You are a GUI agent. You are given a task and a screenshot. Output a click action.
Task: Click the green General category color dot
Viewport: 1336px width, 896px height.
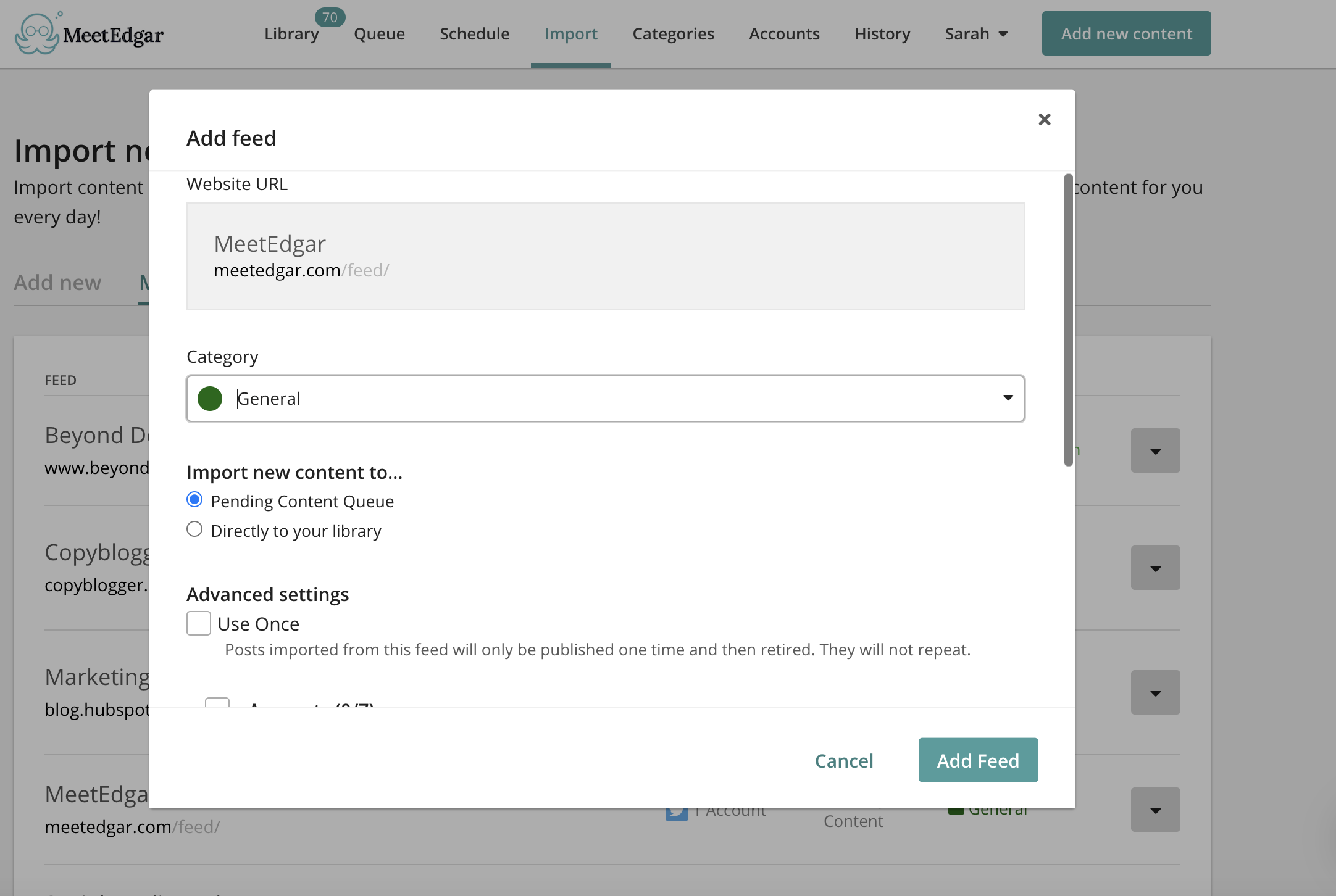[x=210, y=399]
